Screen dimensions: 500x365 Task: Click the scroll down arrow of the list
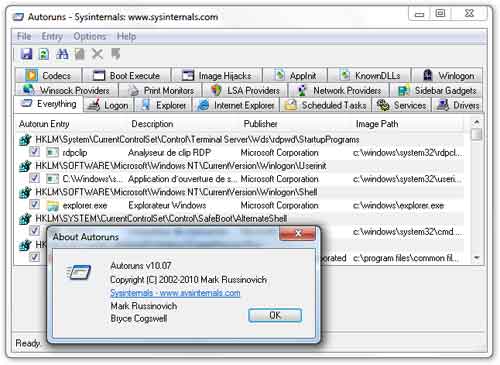[x=477, y=257]
